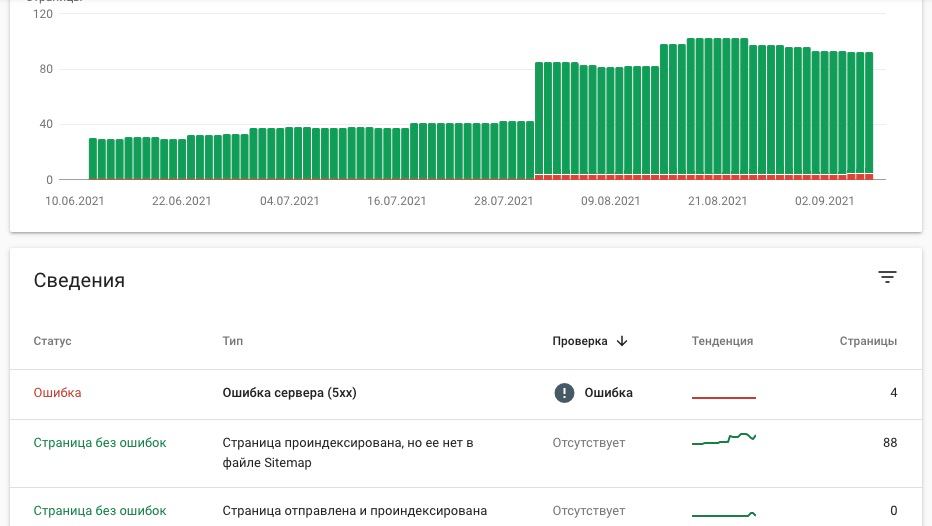Viewport: 932px width, 526px height.
Task: Click the 09.08.2021 date label on the chart
Action: (x=610, y=201)
